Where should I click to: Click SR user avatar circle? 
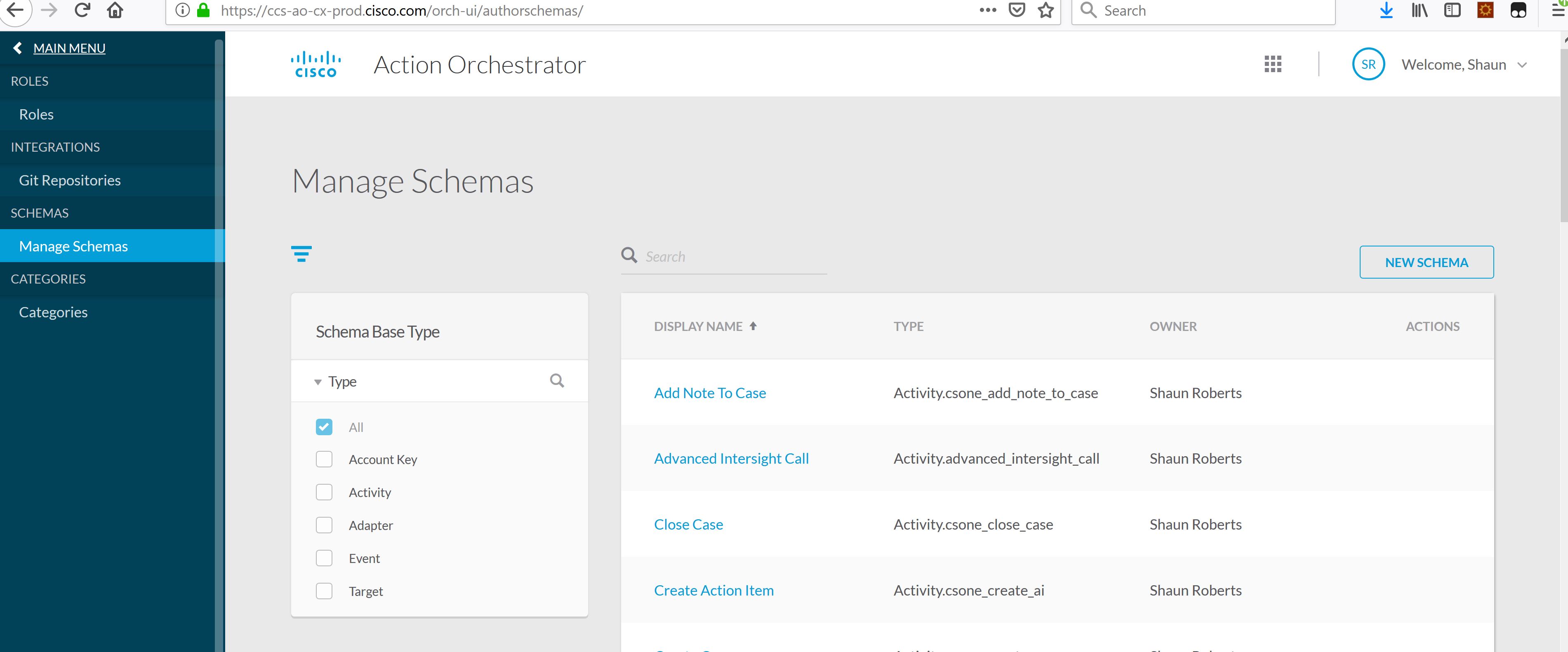(1368, 64)
